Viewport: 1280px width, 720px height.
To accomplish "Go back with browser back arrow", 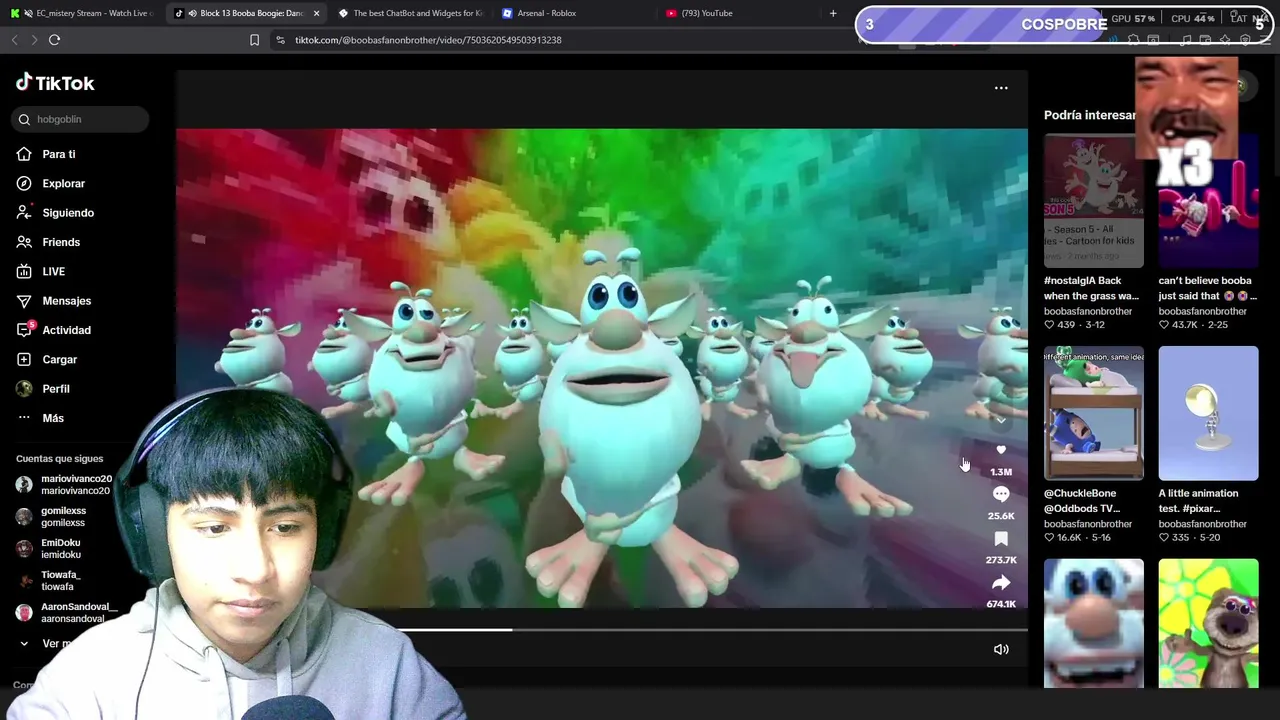I will tap(14, 40).
